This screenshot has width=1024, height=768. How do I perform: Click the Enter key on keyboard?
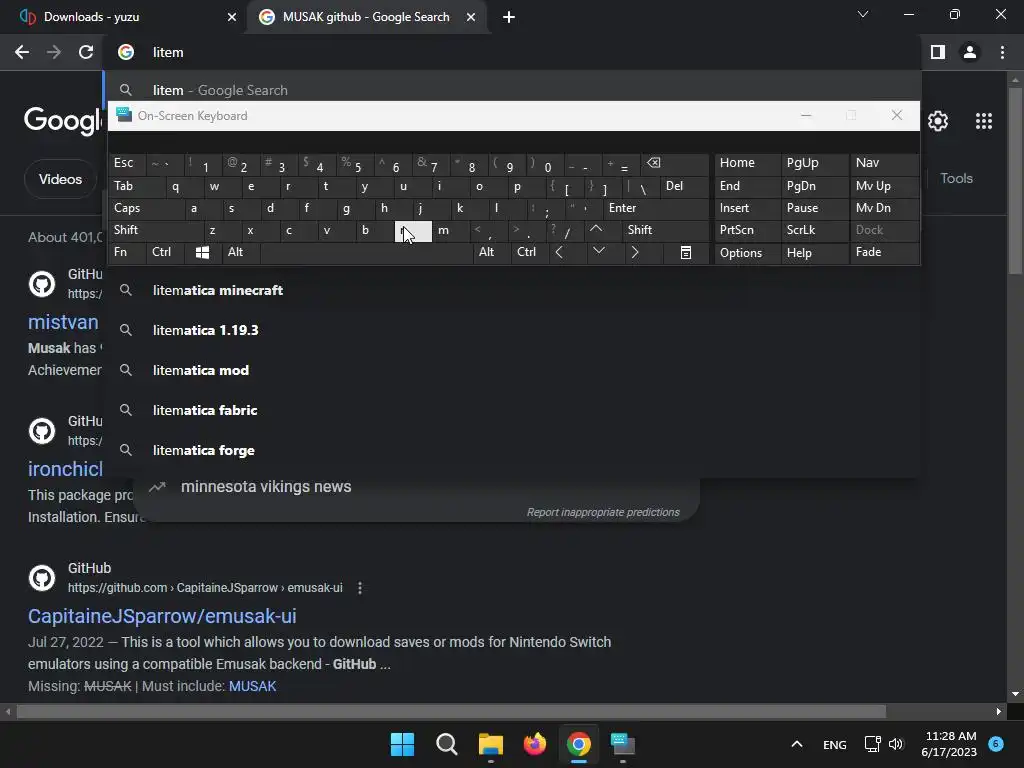tap(656, 208)
